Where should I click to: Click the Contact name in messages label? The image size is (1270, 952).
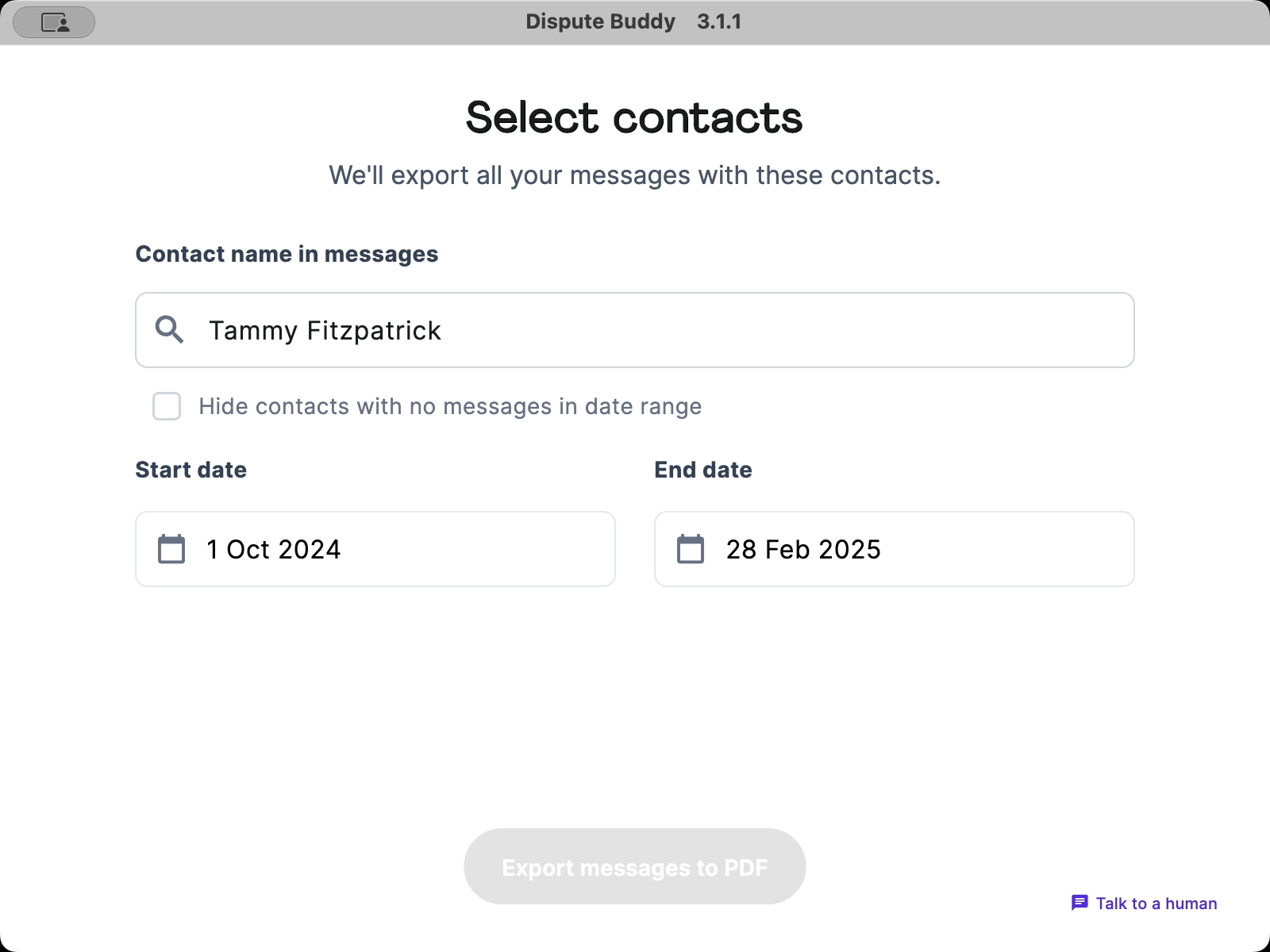pyautogui.click(x=287, y=254)
